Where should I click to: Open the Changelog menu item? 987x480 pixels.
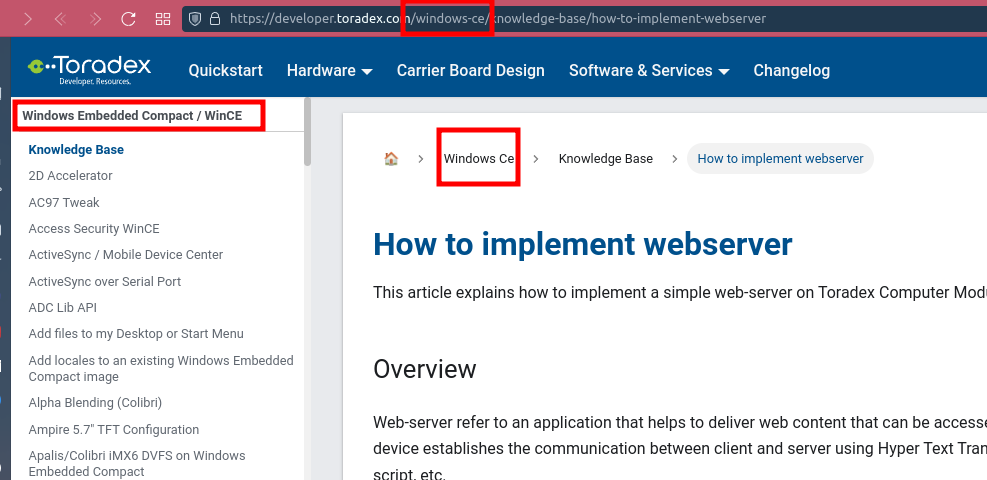[x=791, y=70]
